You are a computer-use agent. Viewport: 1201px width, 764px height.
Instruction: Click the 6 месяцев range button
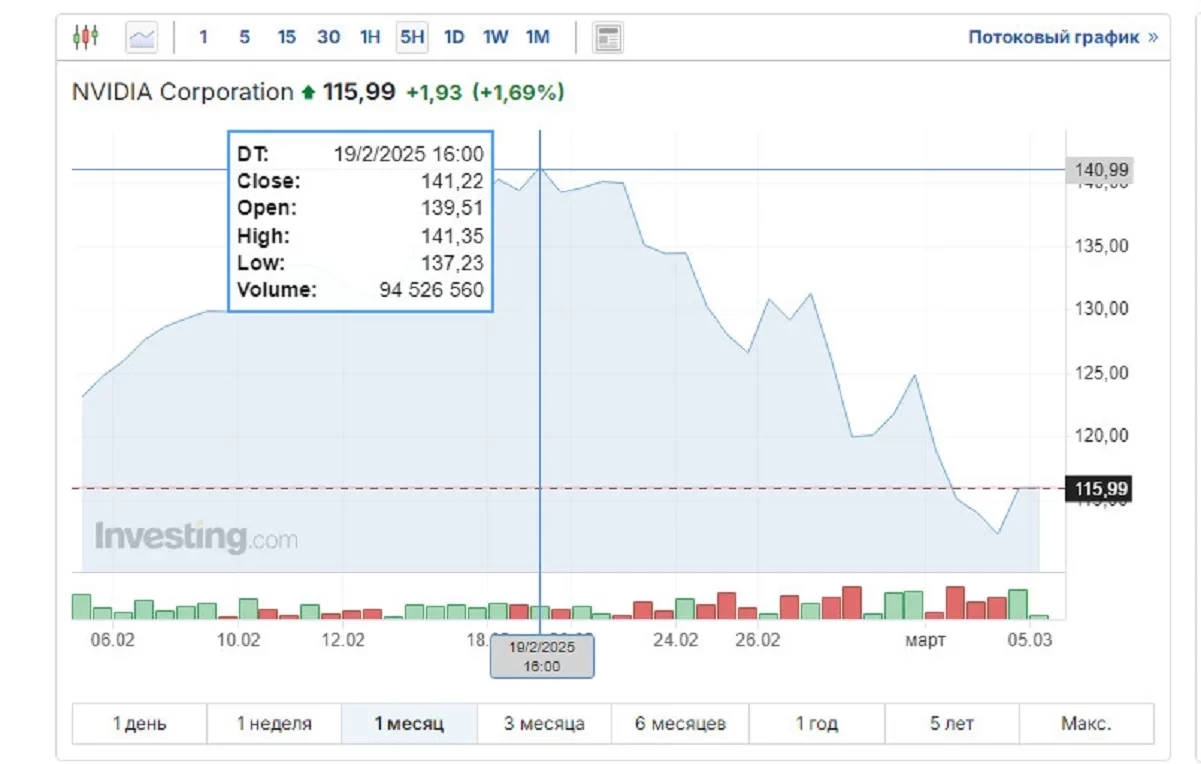pos(680,723)
